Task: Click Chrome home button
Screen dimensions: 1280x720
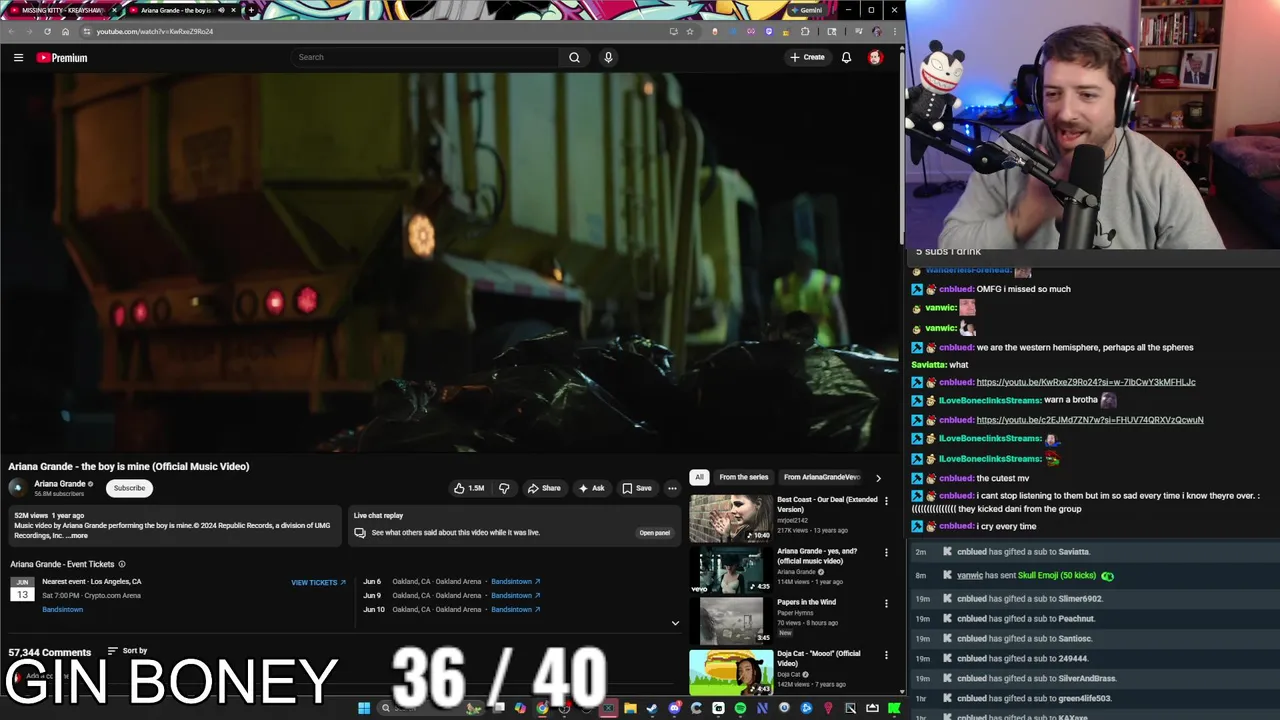Action: pyautogui.click(x=65, y=31)
